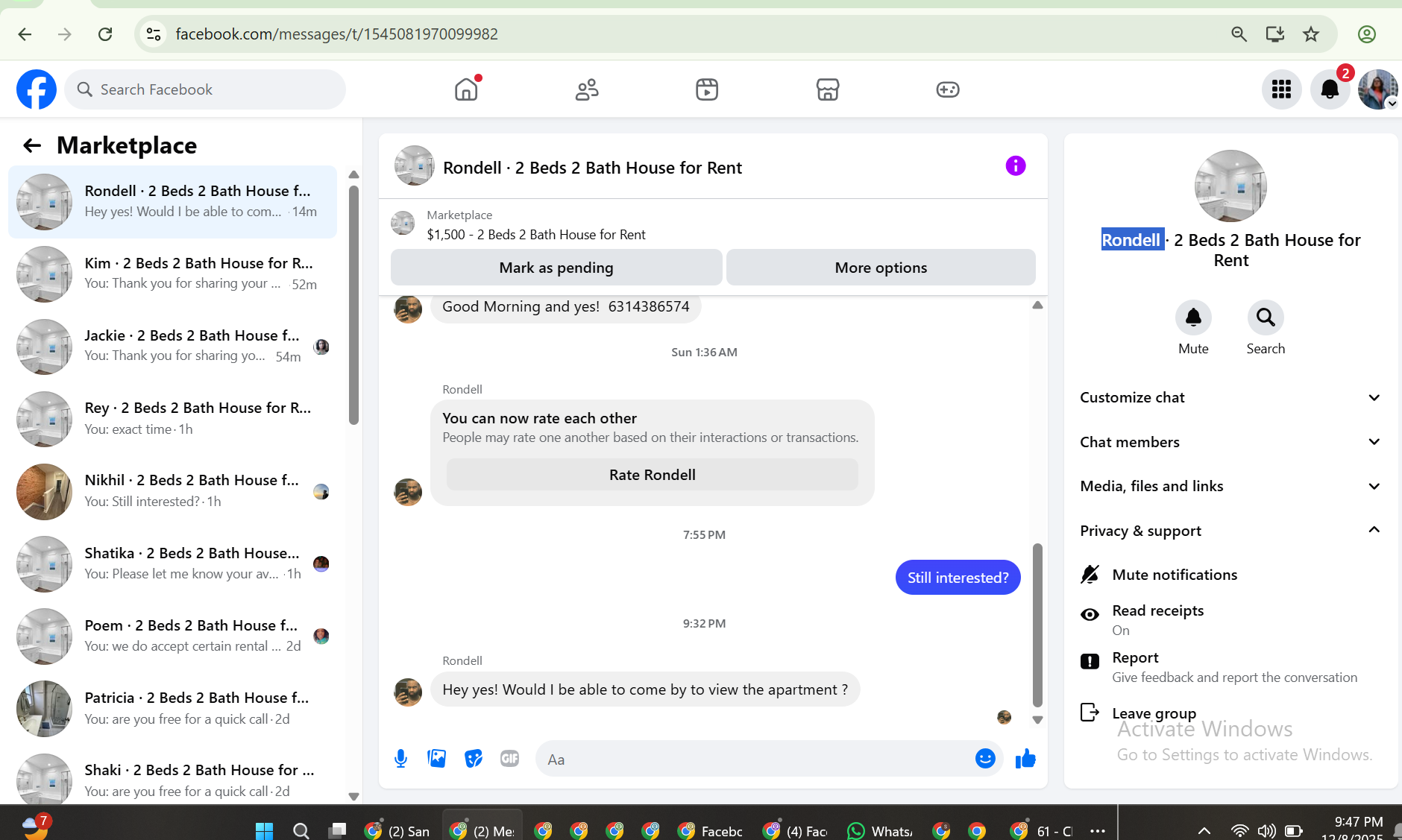Open Windows Start menu
The height and width of the screenshot is (840, 1402).
coord(264,830)
